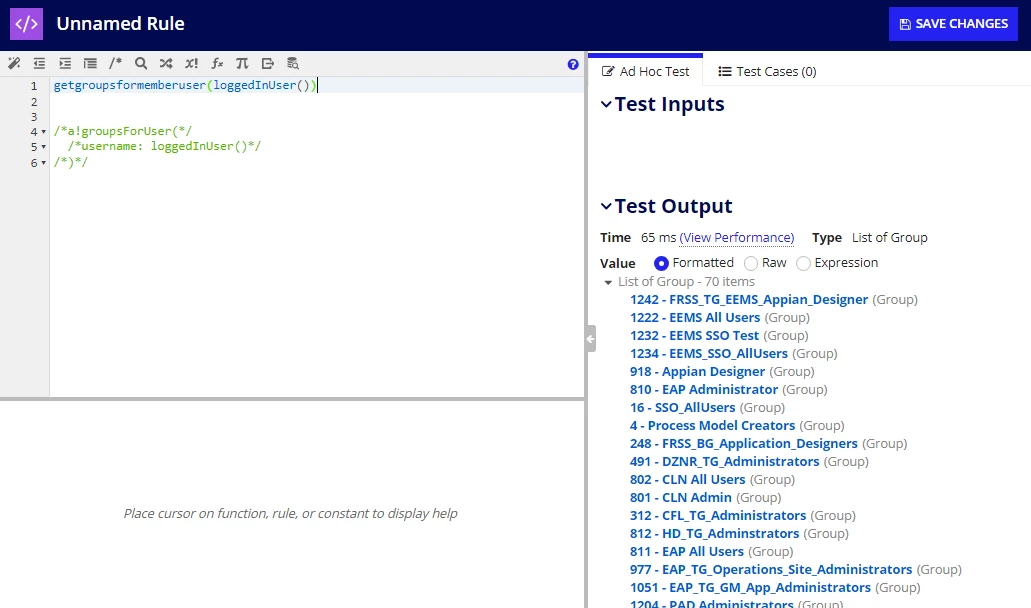Open group 4 - Process Model Creators
Screen dimensions: 1031x608
712,425
